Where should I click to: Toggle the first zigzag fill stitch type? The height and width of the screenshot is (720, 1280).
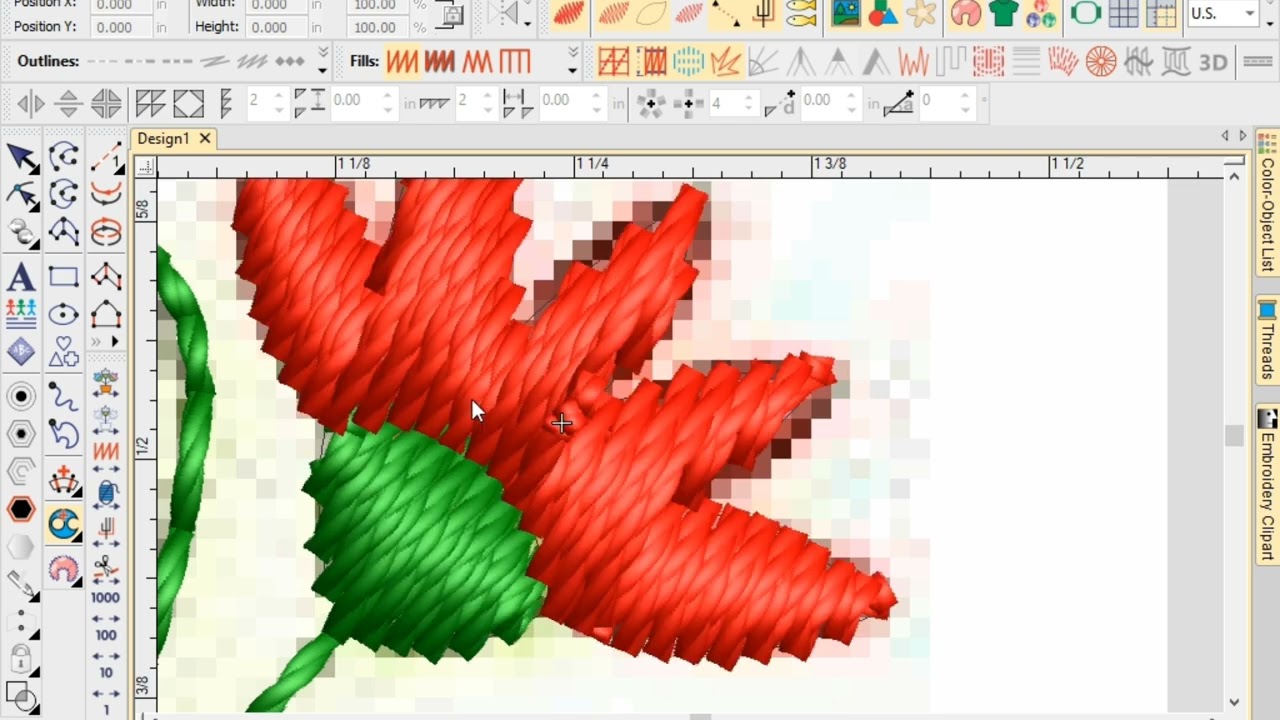tap(402, 62)
